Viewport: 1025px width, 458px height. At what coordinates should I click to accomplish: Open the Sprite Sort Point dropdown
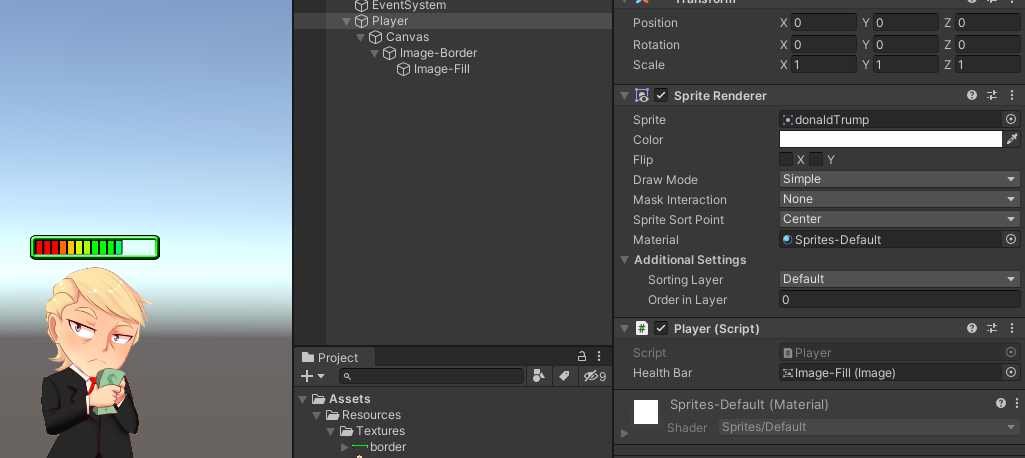coord(899,219)
